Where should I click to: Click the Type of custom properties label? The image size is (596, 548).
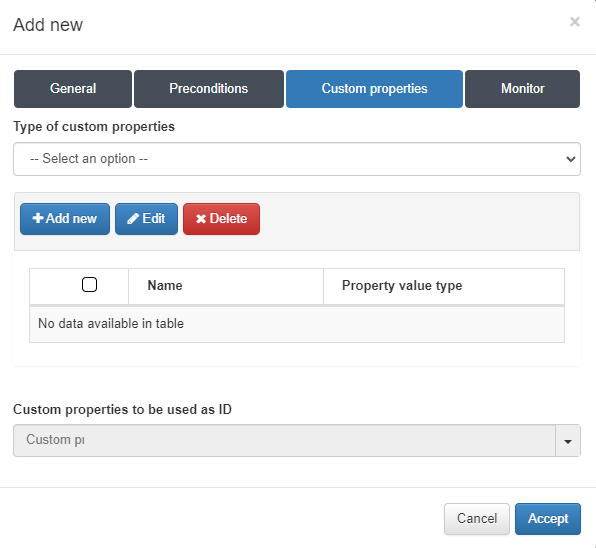(94, 127)
